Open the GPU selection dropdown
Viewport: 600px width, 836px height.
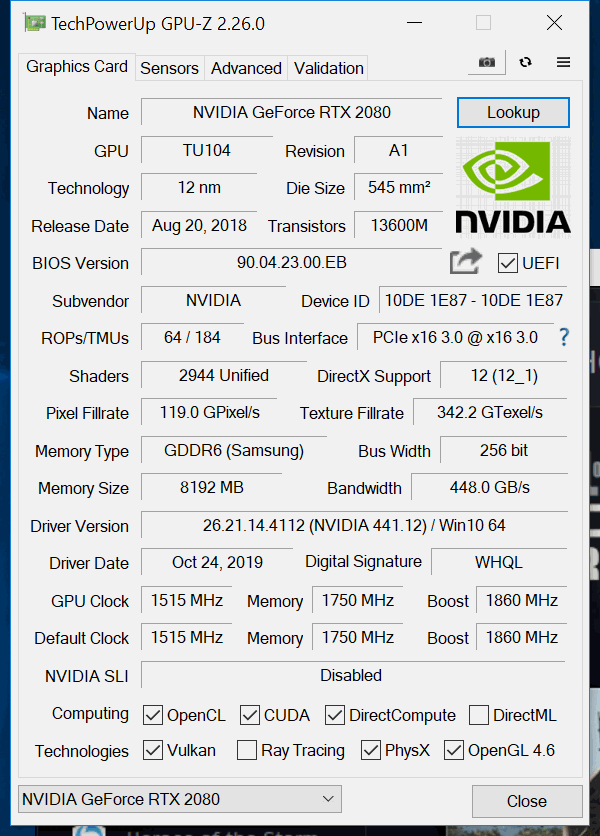tap(180, 799)
